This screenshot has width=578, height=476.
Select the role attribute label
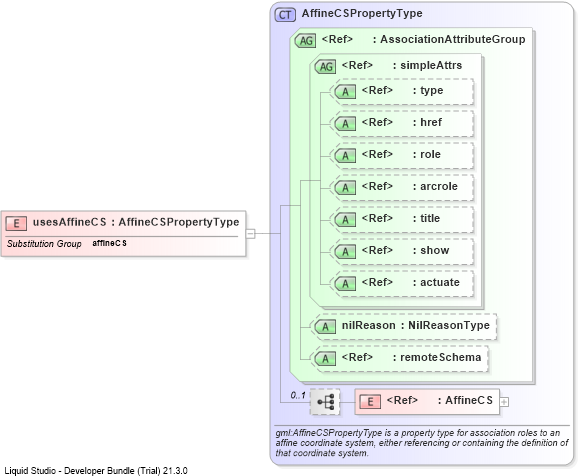coord(430,154)
